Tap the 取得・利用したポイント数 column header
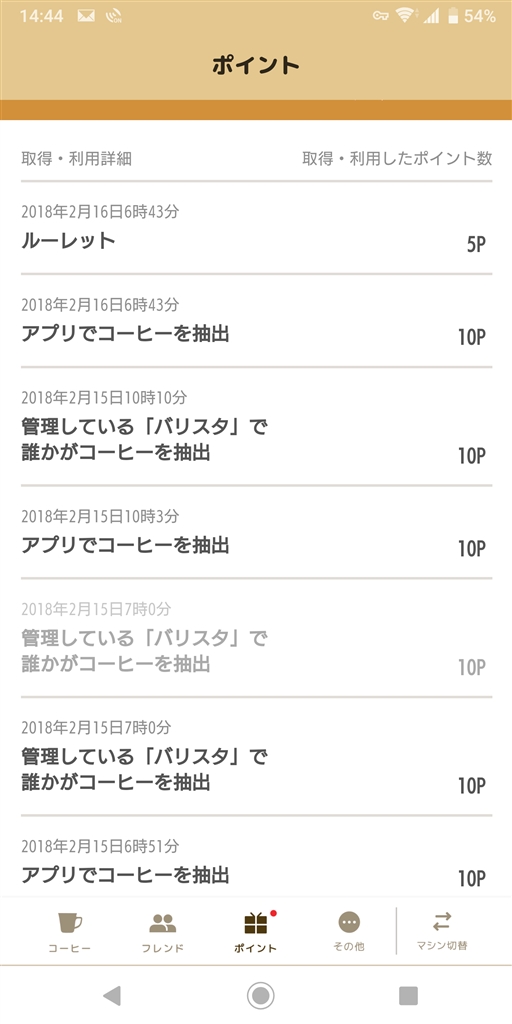The height and width of the screenshot is (1024, 512). pos(397,159)
